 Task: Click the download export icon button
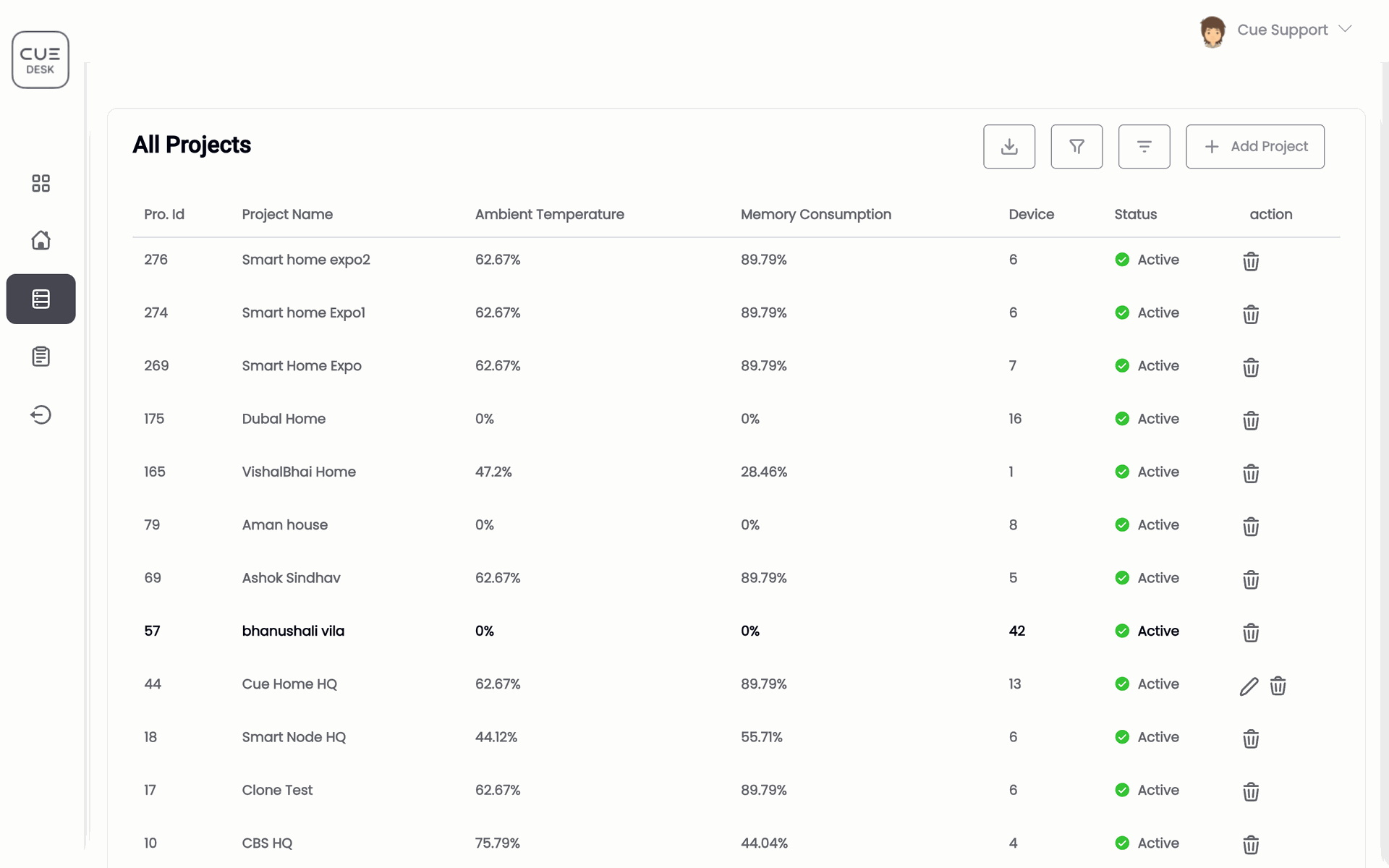pos(1008,147)
